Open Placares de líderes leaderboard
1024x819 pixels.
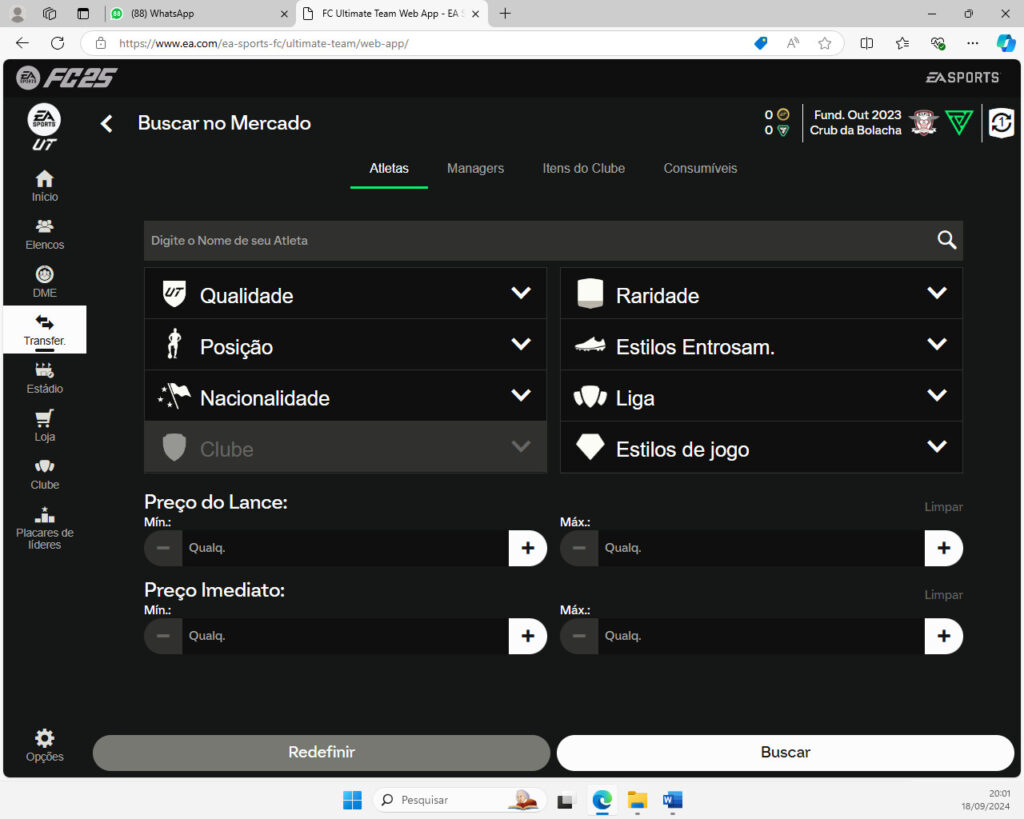point(44,527)
